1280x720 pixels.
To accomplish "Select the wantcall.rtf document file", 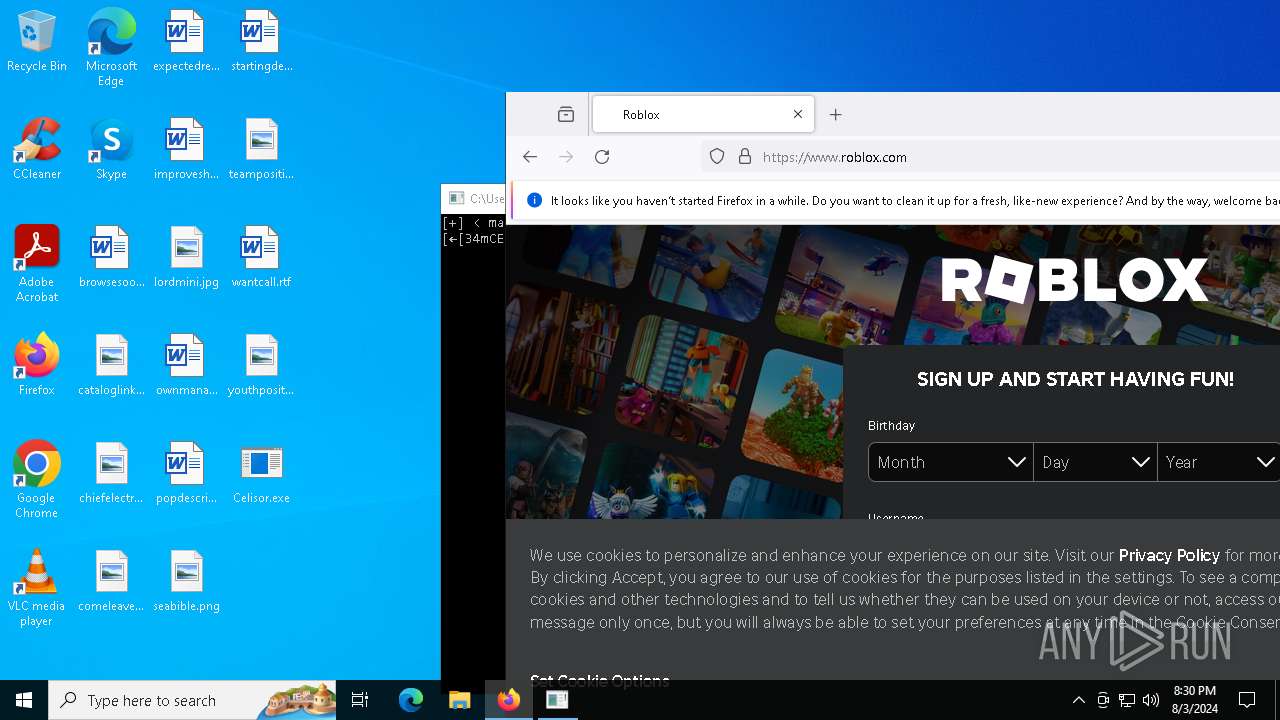I will [x=261, y=258].
